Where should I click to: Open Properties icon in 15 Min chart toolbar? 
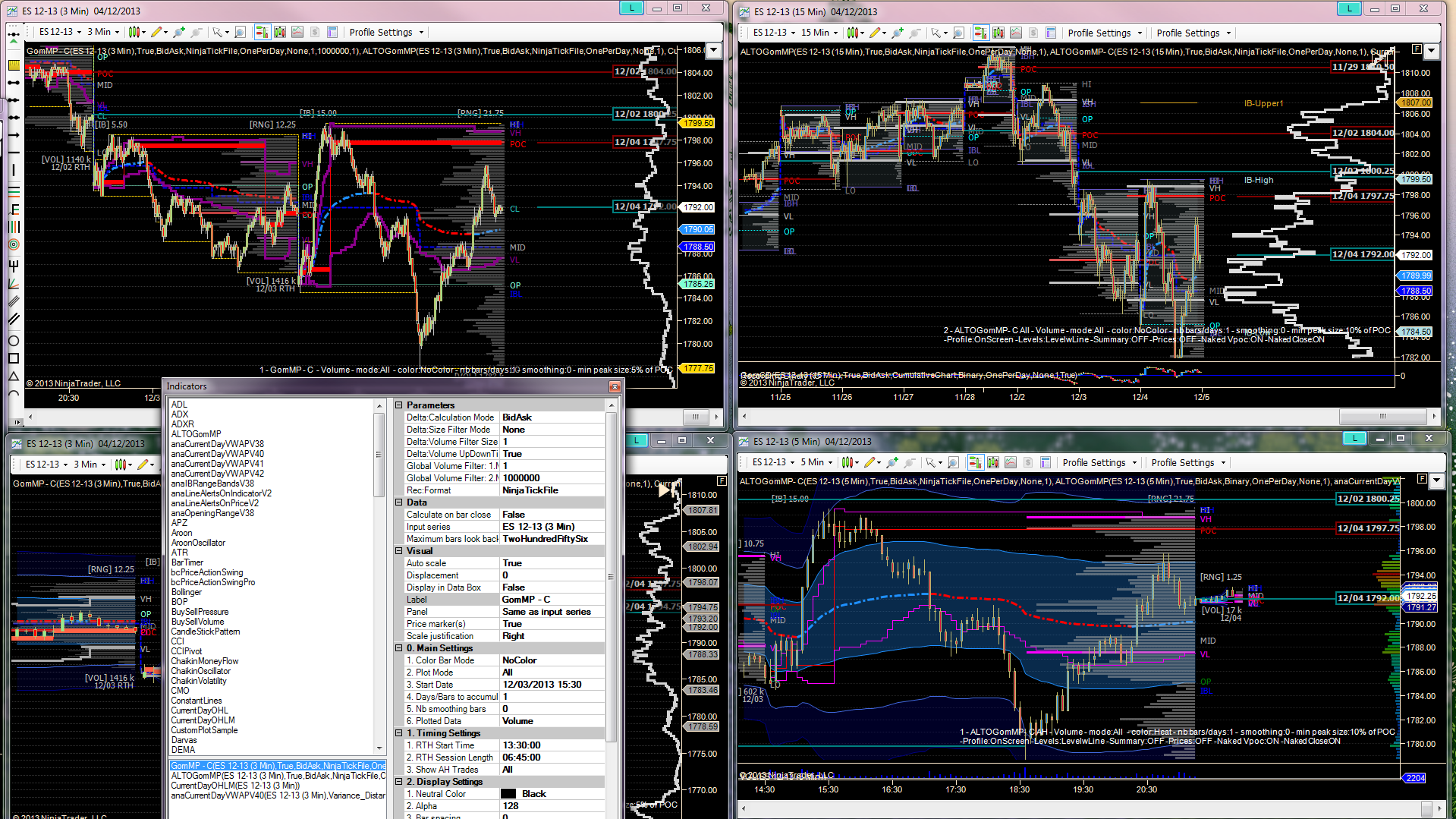[1050, 33]
